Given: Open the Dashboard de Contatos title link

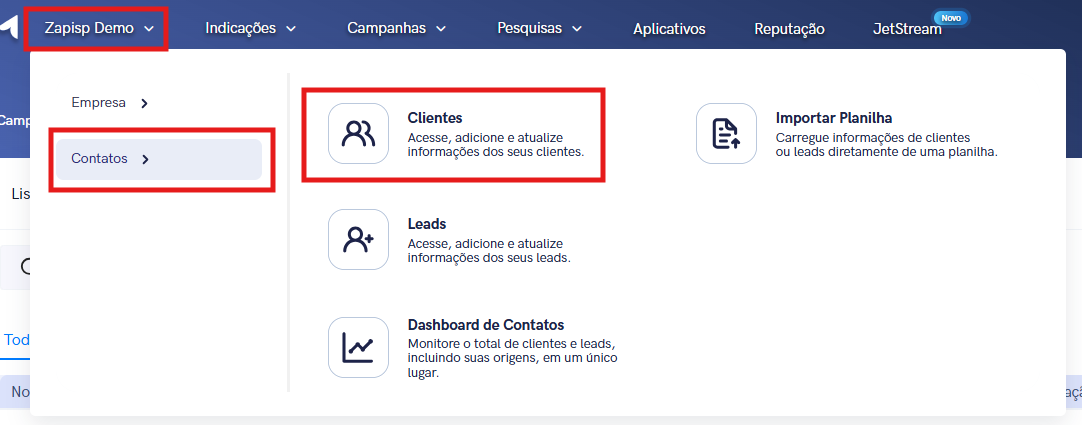Looking at the screenshot, I should (486, 325).
